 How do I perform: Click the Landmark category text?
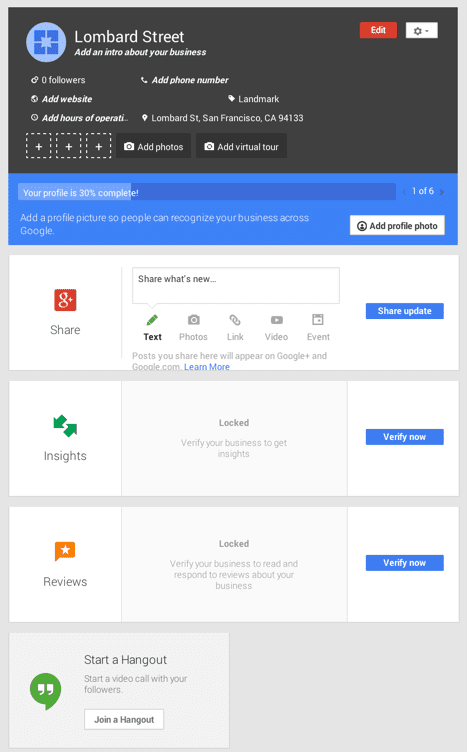pos(258,99)
